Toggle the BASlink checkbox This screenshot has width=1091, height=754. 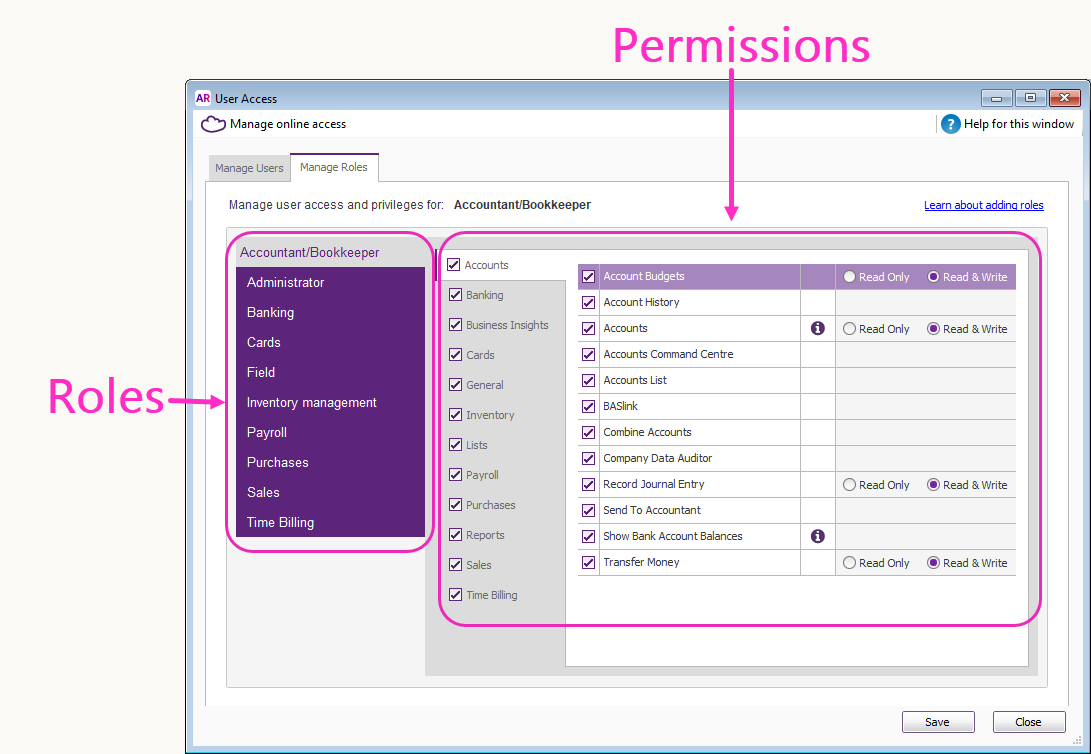(589, 406)
